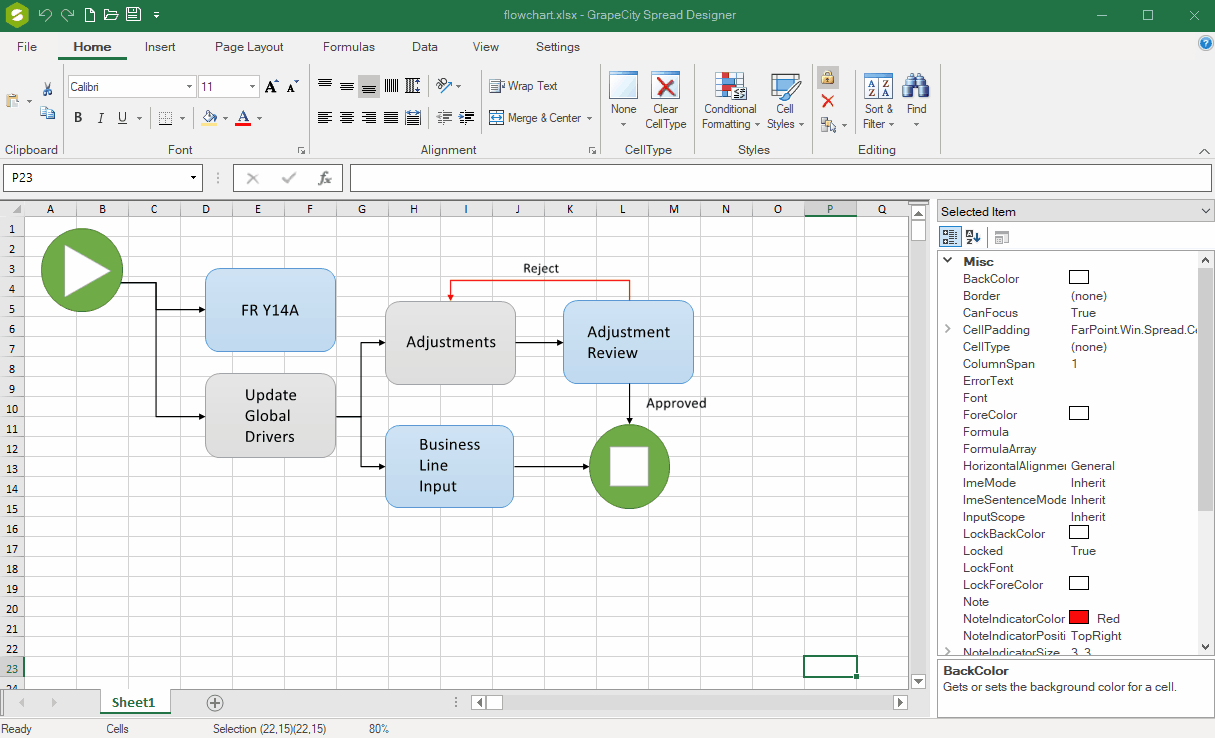
Task: Toggle the Lock cells padlock
Action: tap(827, 77)
